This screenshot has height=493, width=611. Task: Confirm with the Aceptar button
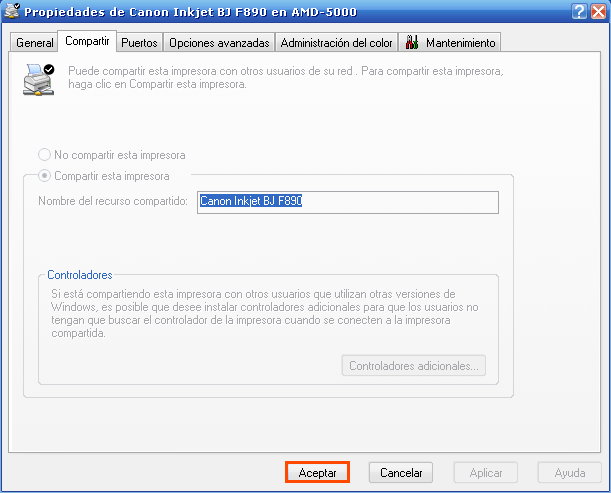coord(317,472)
